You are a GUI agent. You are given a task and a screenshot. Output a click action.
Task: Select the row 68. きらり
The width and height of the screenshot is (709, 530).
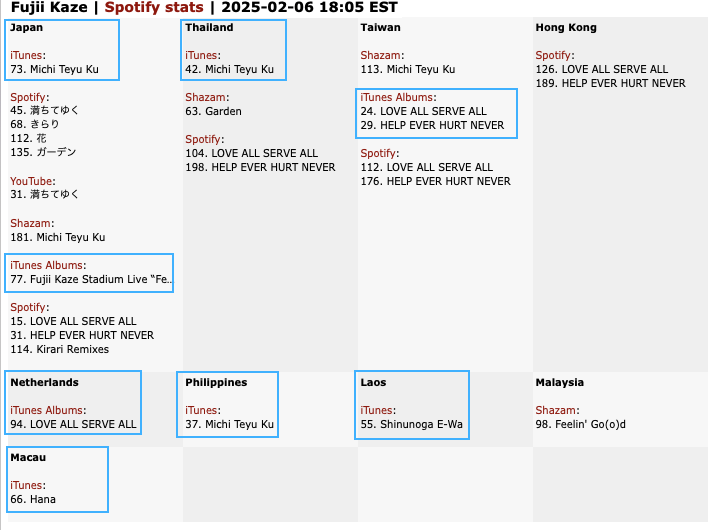(x=35, y=124)
